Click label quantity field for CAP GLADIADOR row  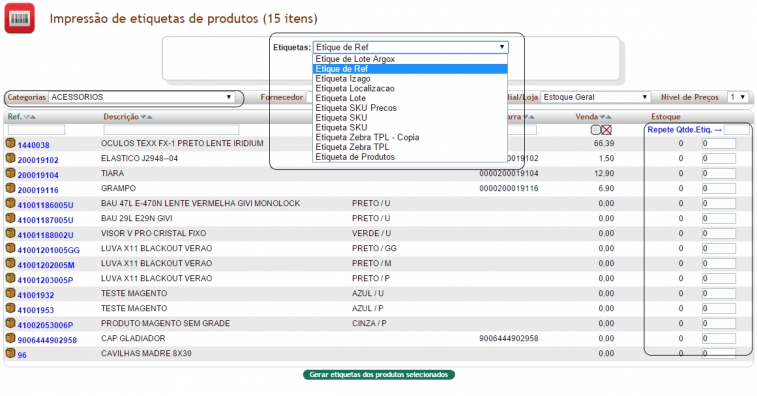719,338
